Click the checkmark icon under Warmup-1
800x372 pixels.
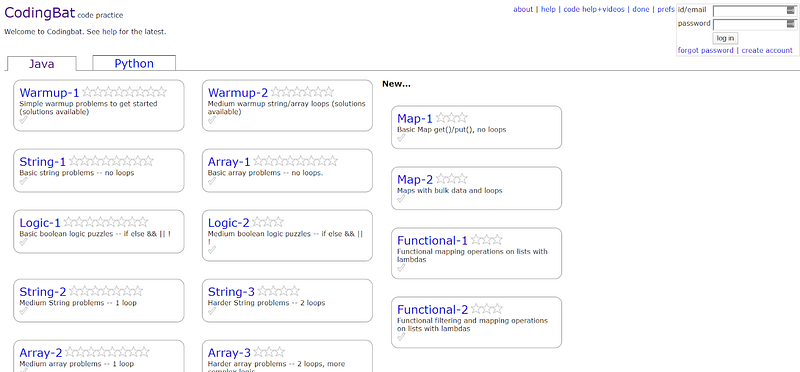[x=23, y=120]
